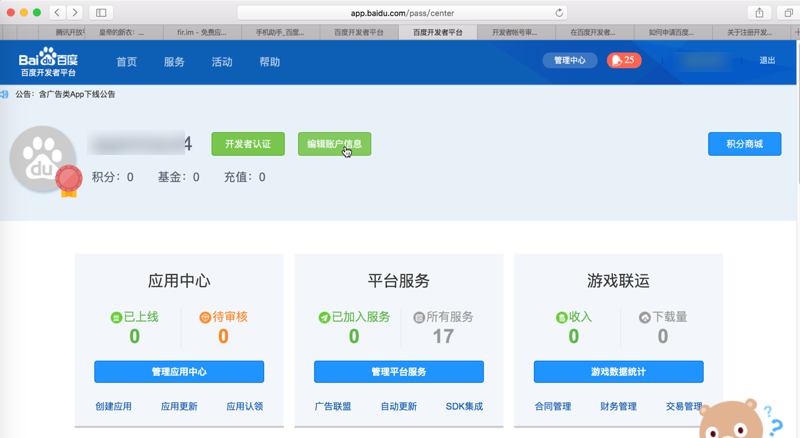The width and height of the screenshot is (800, 438).
Task: Click the 游戏联运 card heading
Action: [x=618, y=281]
